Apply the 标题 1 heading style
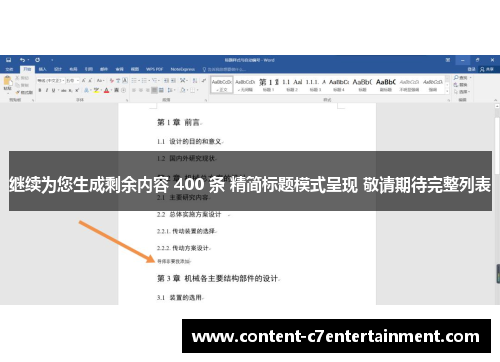This screenshot has width=500, height=362. click(269, 85)
